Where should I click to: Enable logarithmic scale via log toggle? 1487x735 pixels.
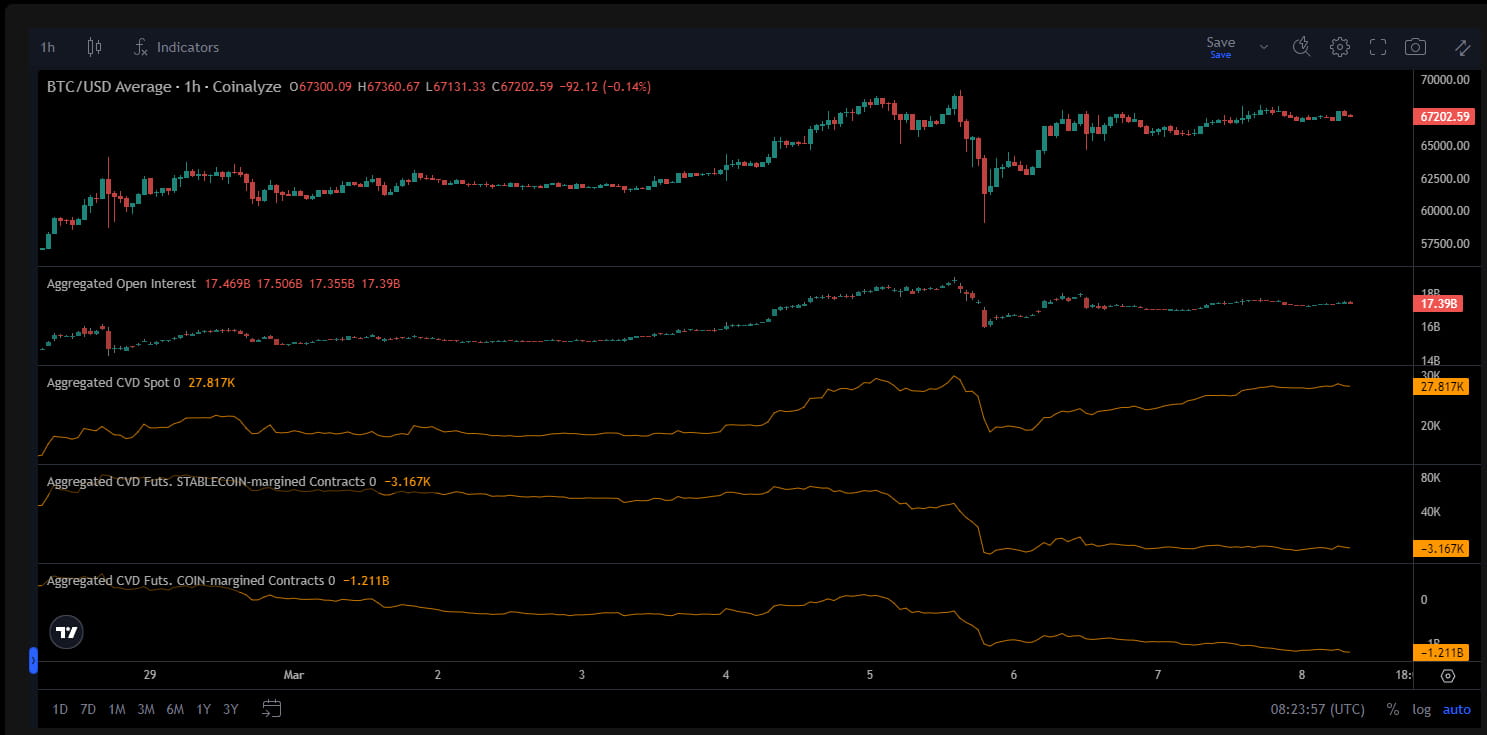click(1421, 709)
